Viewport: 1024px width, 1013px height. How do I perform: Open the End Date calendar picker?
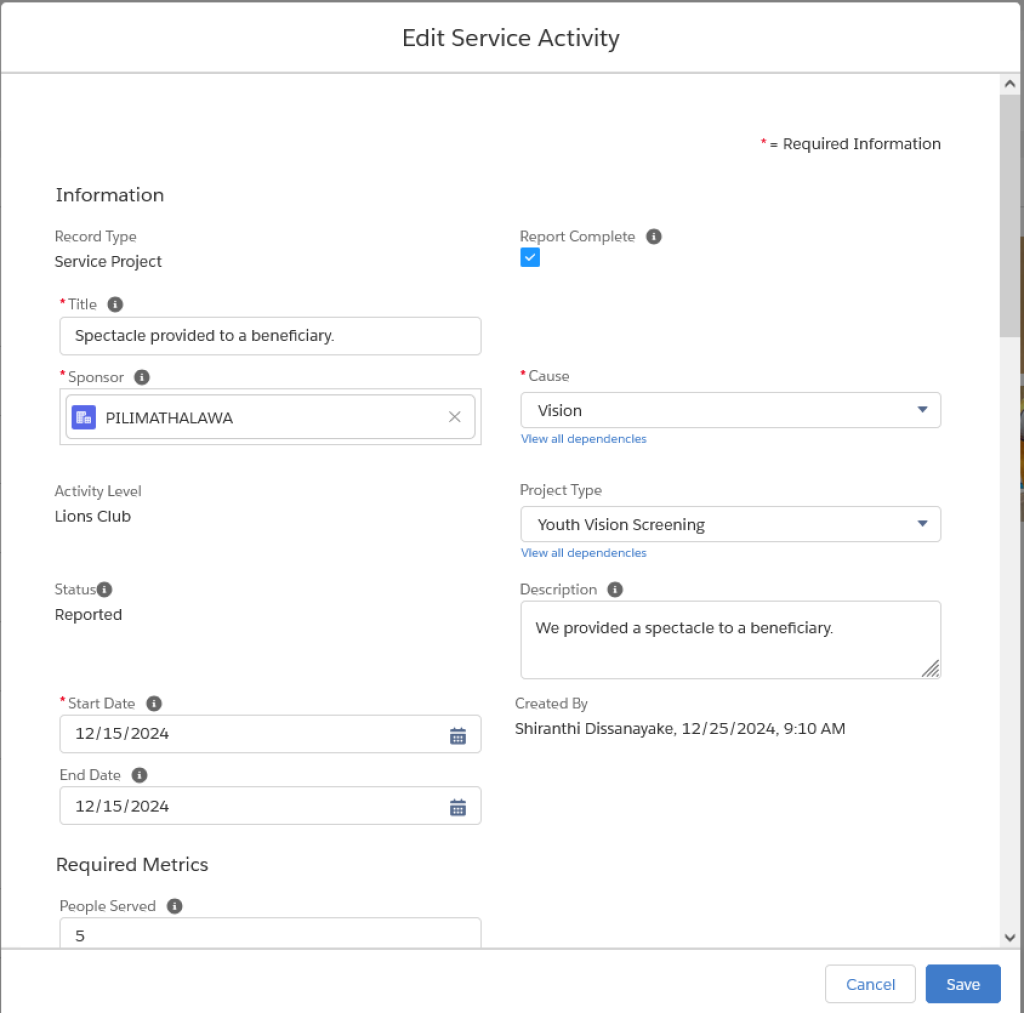click(x=458, y=808)
